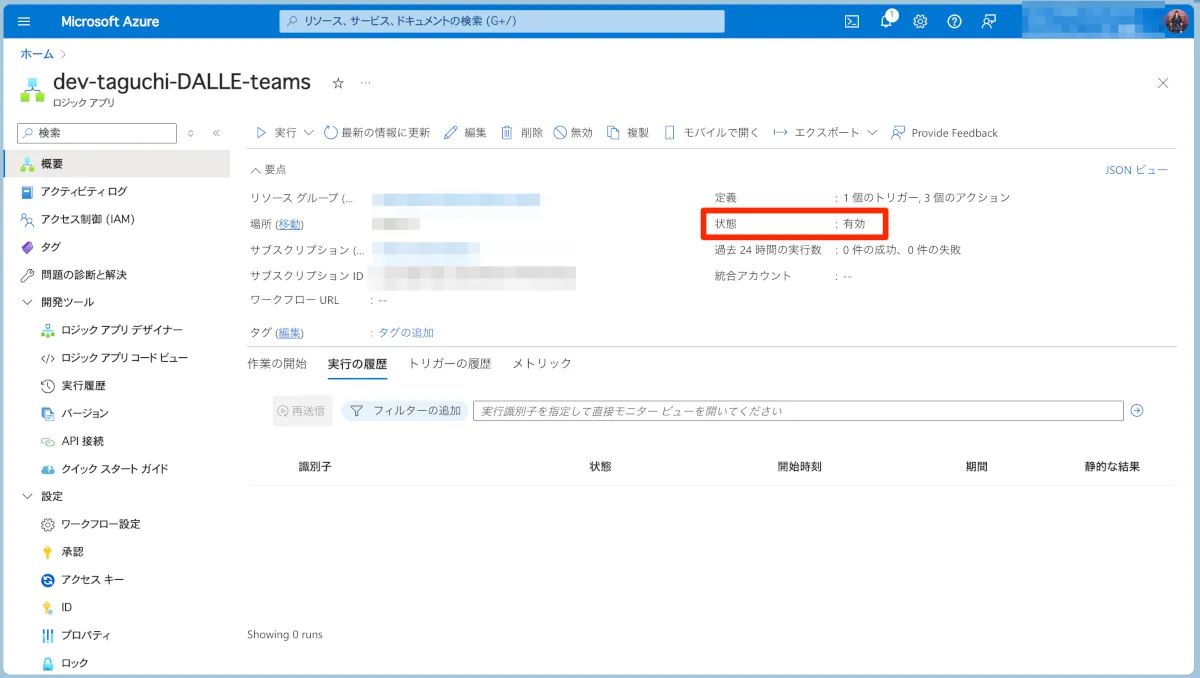
Task: Expand the エクスポート dropdown
Action: pyautogui.click(x=872, y=132)
